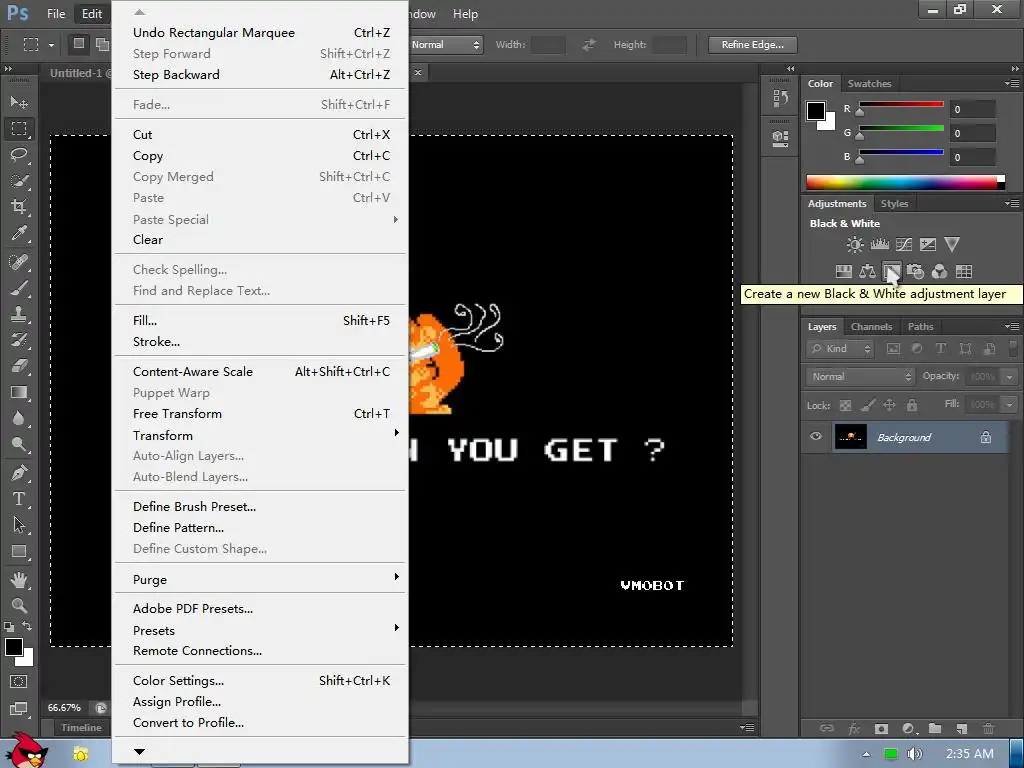Open the layer blend mode Normal dropdown

click(x=860, y=376)
